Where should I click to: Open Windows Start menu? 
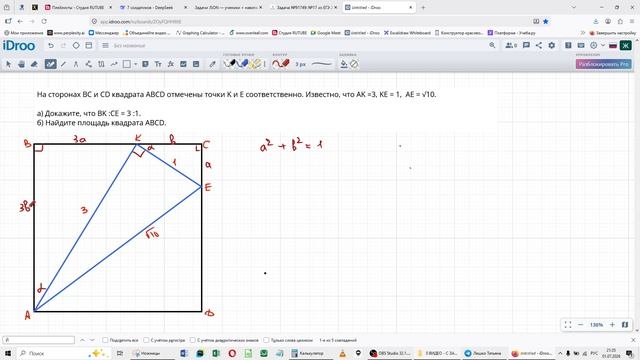[x=8, y=353]
